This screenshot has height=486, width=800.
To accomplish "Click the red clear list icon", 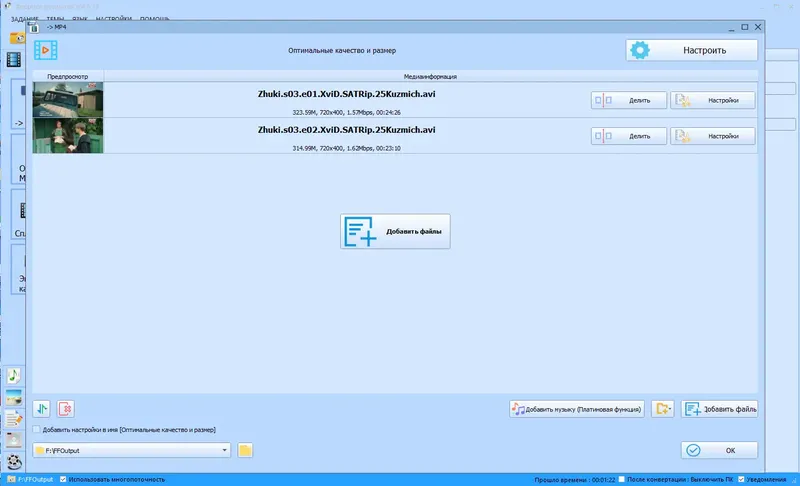I will (66, 408).
